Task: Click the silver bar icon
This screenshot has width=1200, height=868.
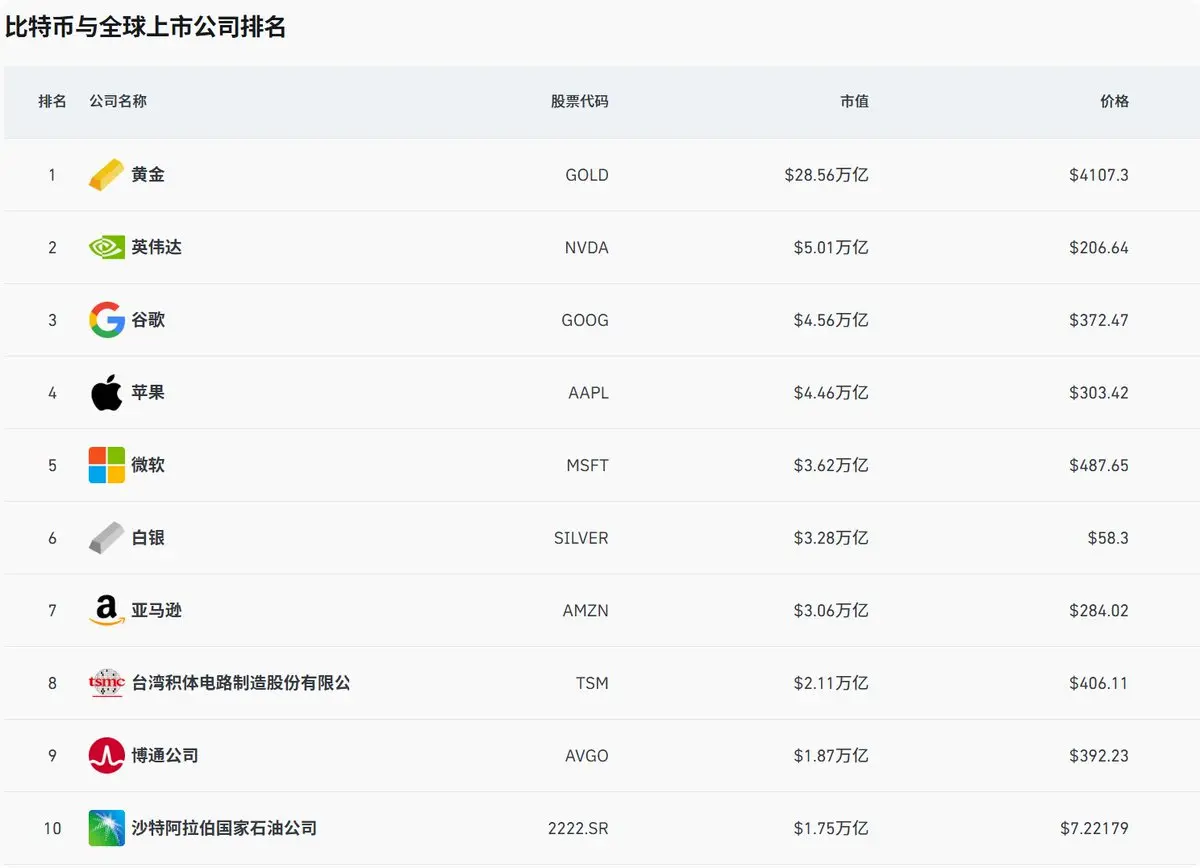Action: (107, 538)
